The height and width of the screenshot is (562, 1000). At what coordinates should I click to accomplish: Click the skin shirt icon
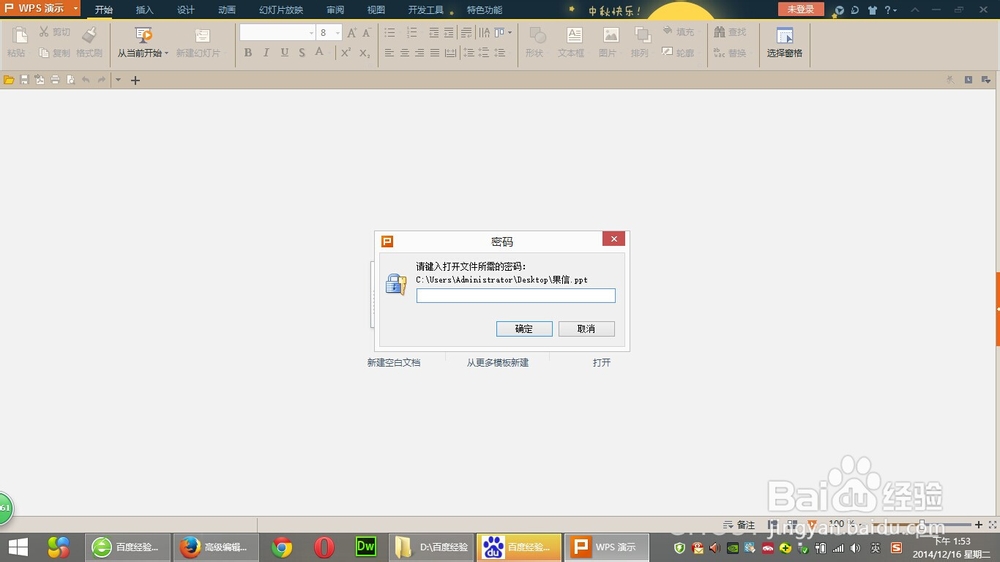point(872,10)
